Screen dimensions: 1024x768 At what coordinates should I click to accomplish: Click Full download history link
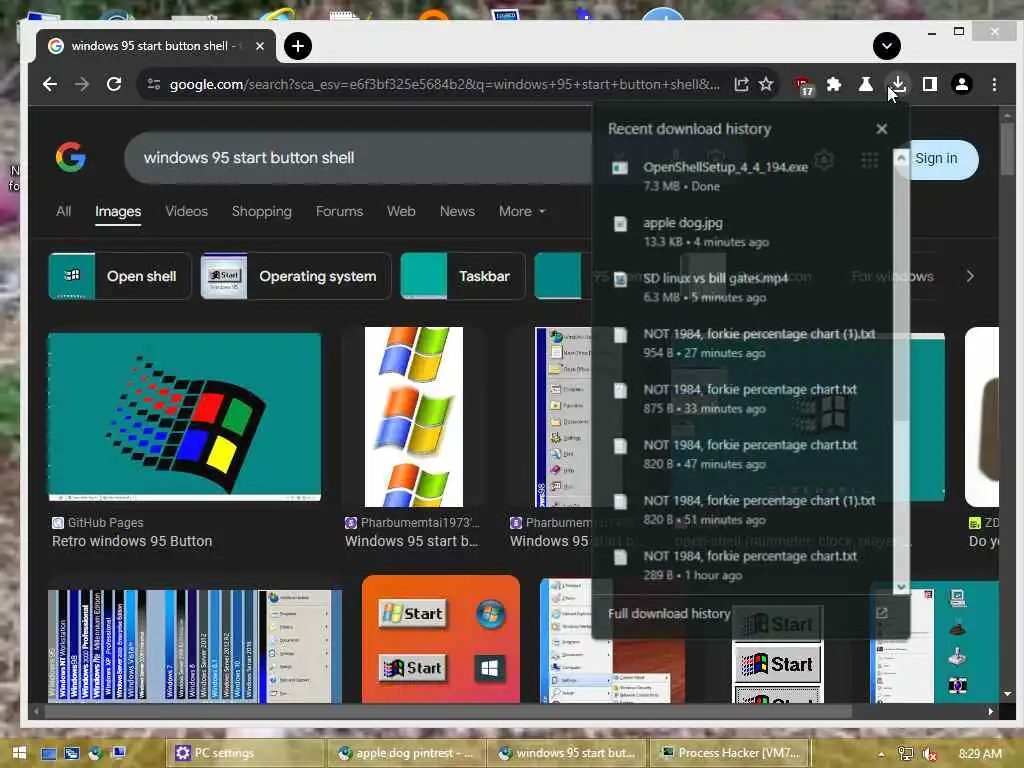(669, 613)
